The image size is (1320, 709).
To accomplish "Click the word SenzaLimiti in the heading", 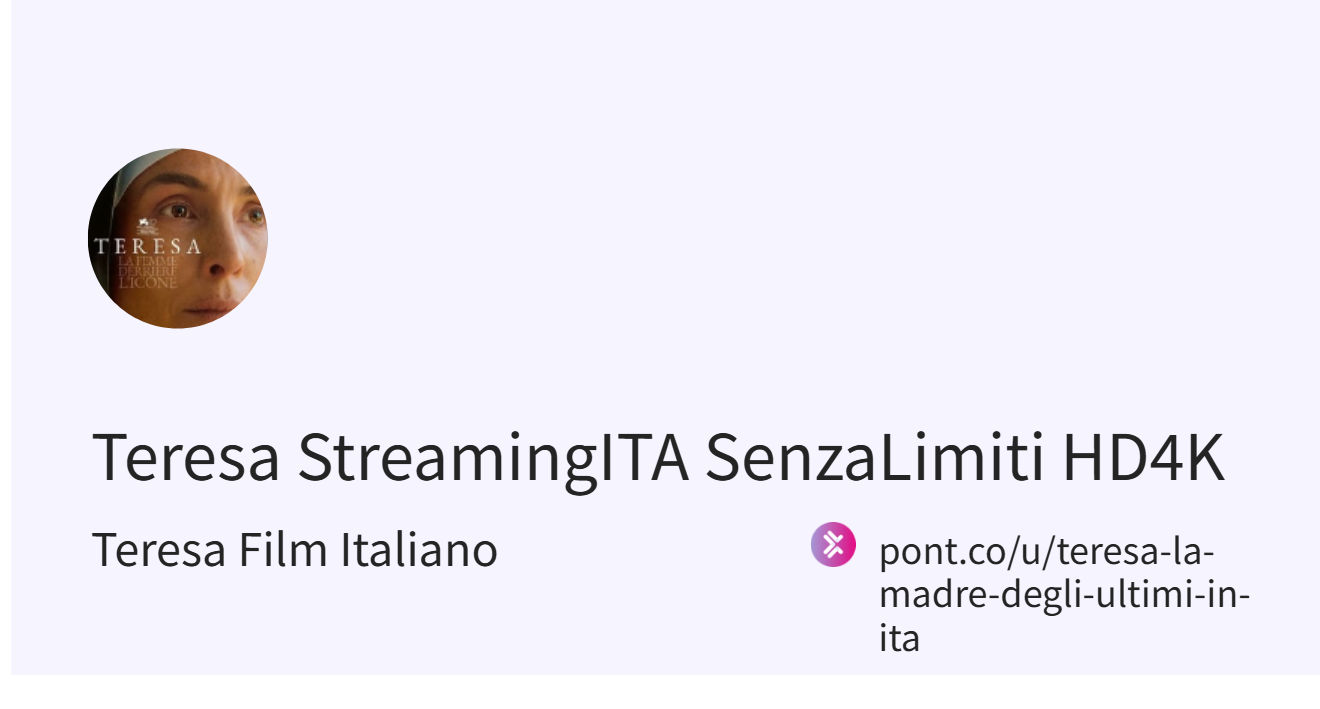I will (875, 458).
